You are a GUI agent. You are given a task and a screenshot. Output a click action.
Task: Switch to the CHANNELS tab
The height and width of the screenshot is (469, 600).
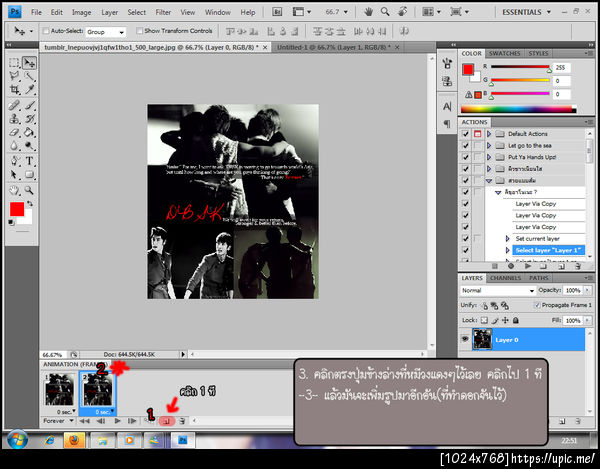click(x=505, y=278)
